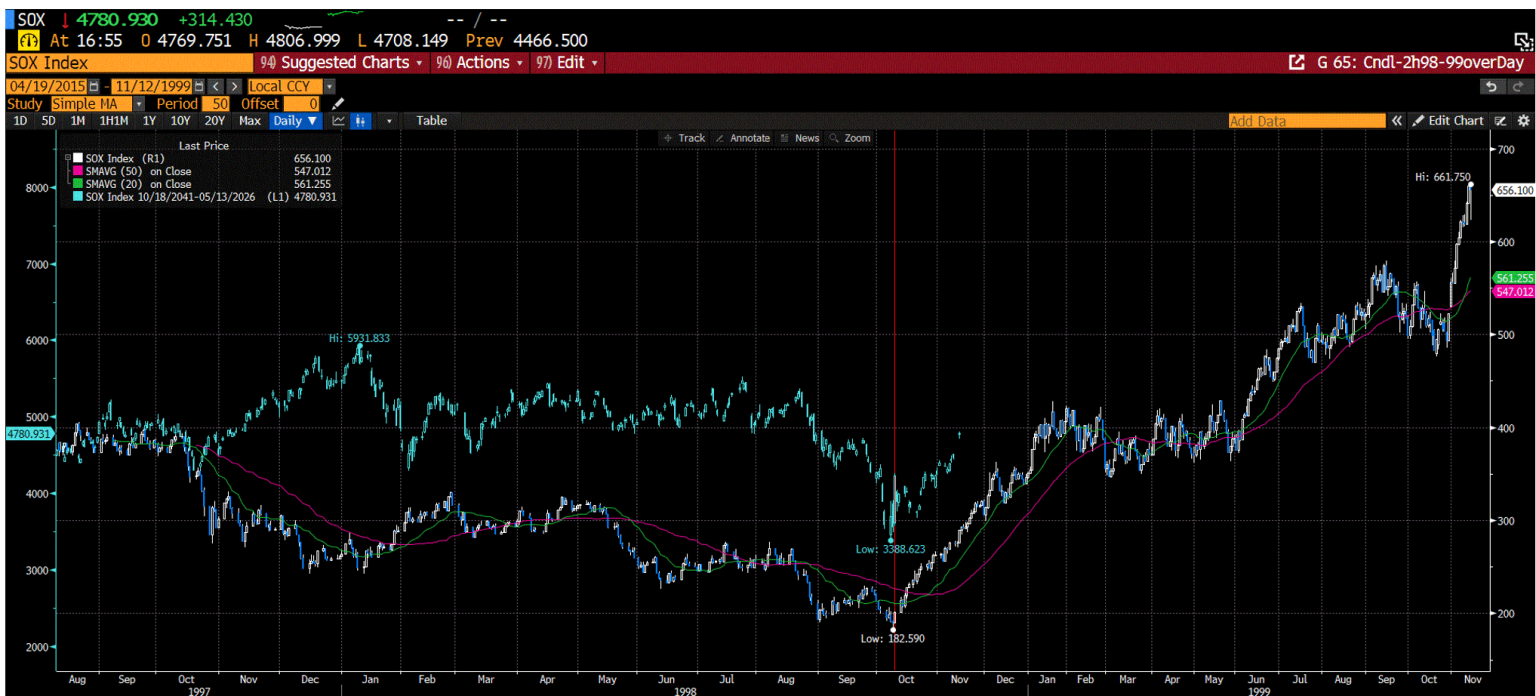Image resolution: width=1536 pixels, height=696 pixels.
Task: Click the undo arrow near the date range
Action: point(1491,87)
